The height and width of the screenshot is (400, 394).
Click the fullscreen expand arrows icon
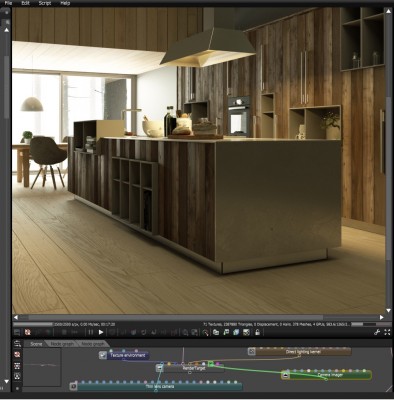point(387,332)
